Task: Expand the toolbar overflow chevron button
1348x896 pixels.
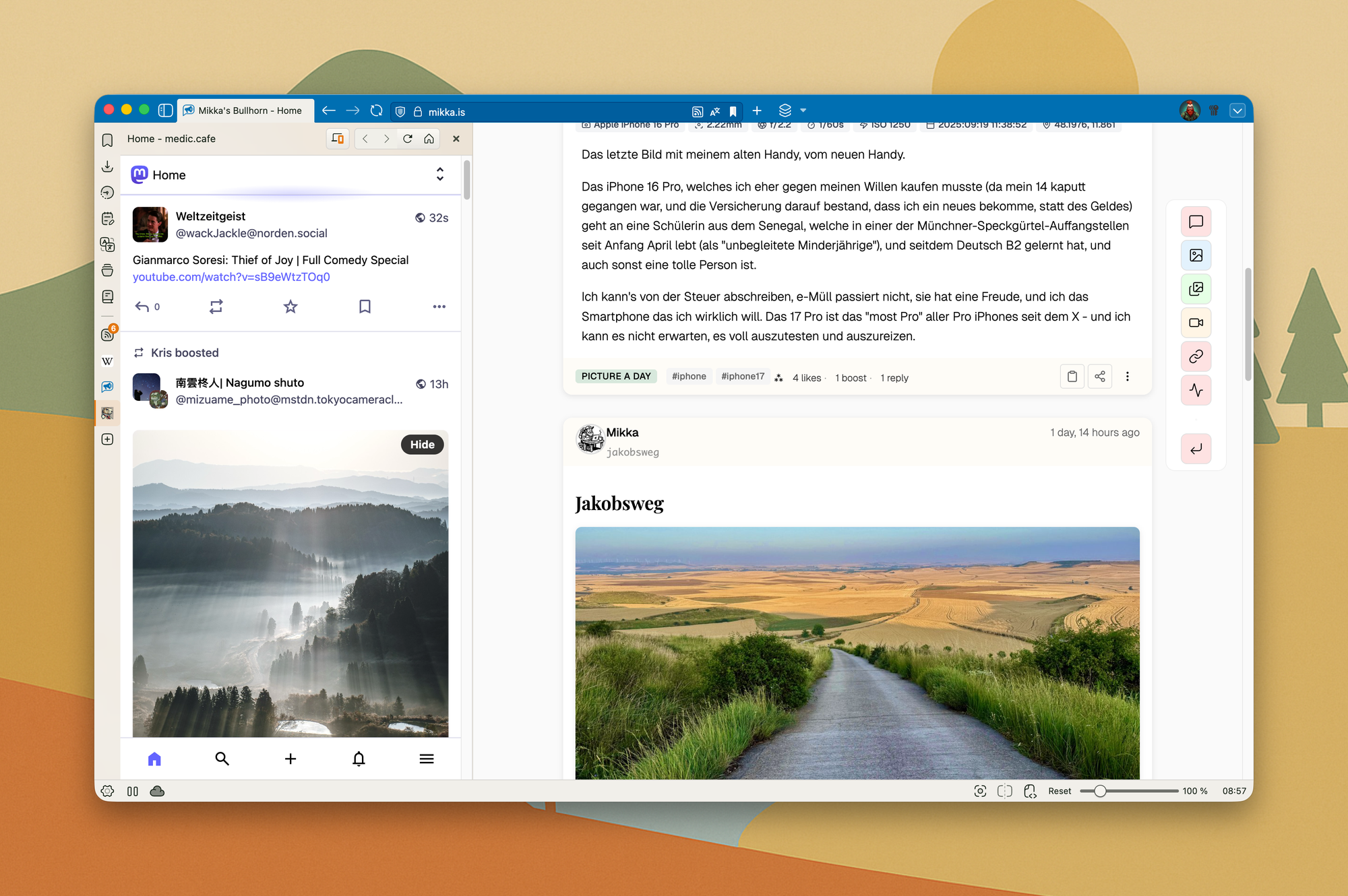Action: (1237, 110)
